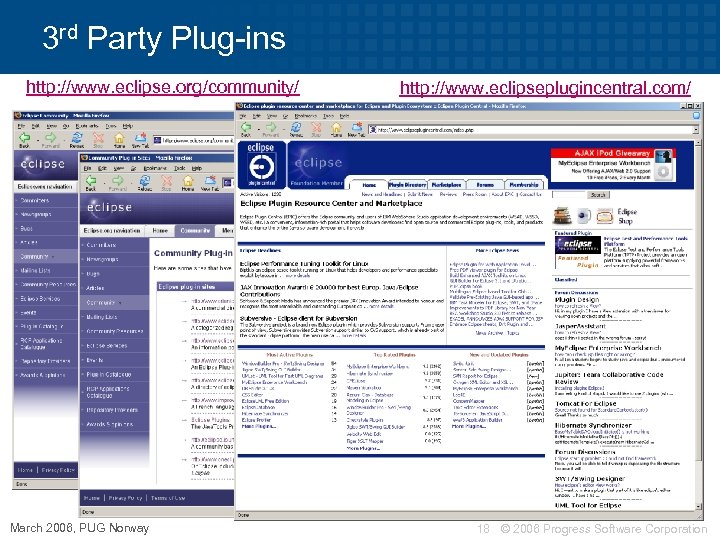The image size is (720, 540).
Task: Click Forward in the Eclipse Community window
Action: coord(51,139)
